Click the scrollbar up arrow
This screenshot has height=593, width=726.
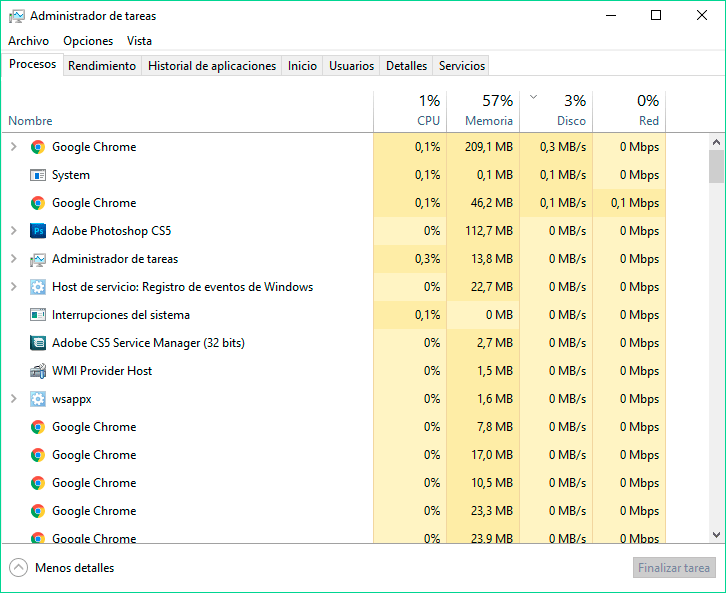pos(716,142)
